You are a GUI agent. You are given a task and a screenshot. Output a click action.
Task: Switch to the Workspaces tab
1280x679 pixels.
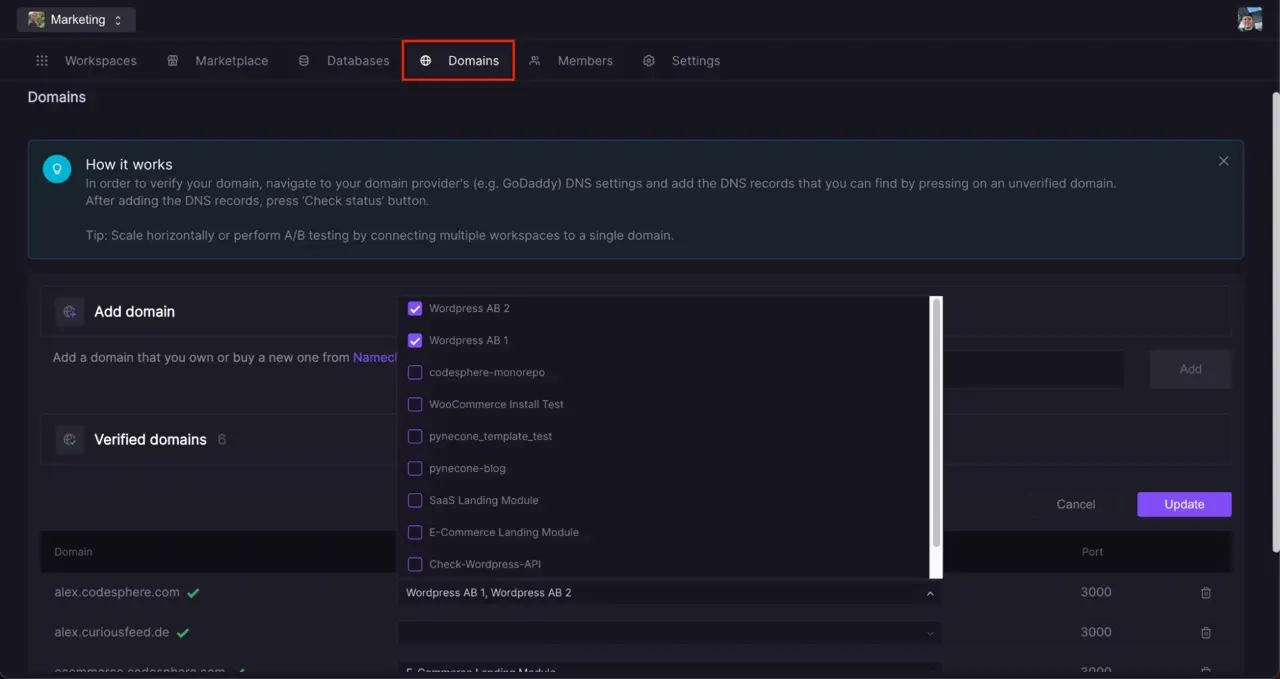click(x=86, y=61)
